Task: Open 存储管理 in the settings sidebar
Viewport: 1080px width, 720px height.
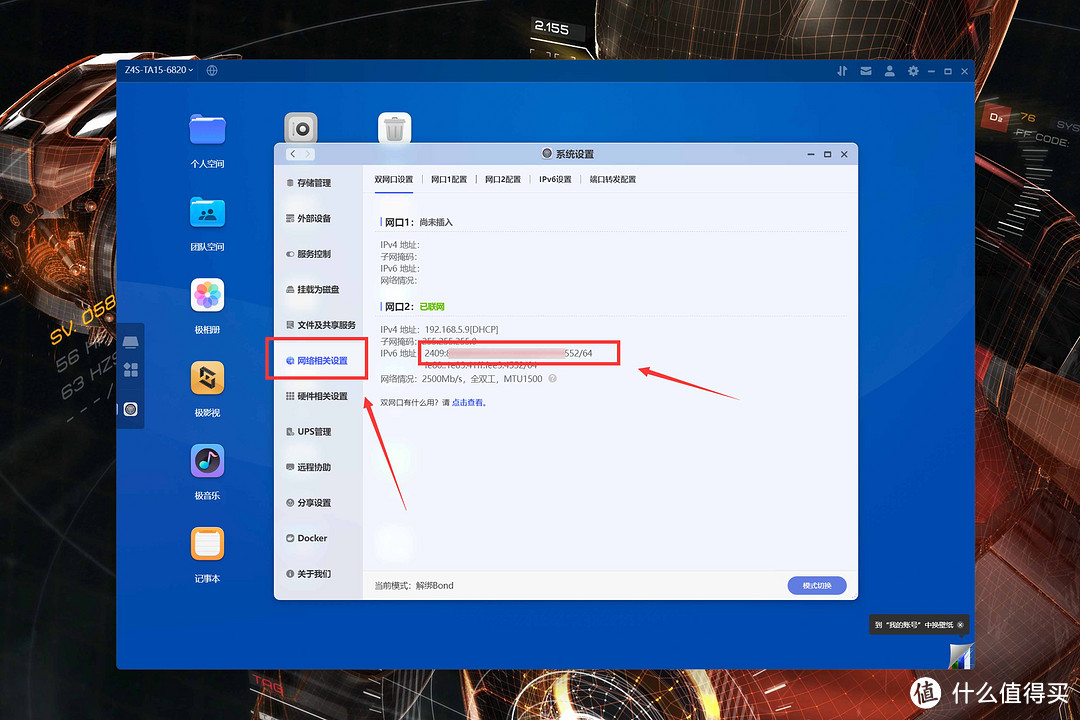Action: tap(316, 182)
